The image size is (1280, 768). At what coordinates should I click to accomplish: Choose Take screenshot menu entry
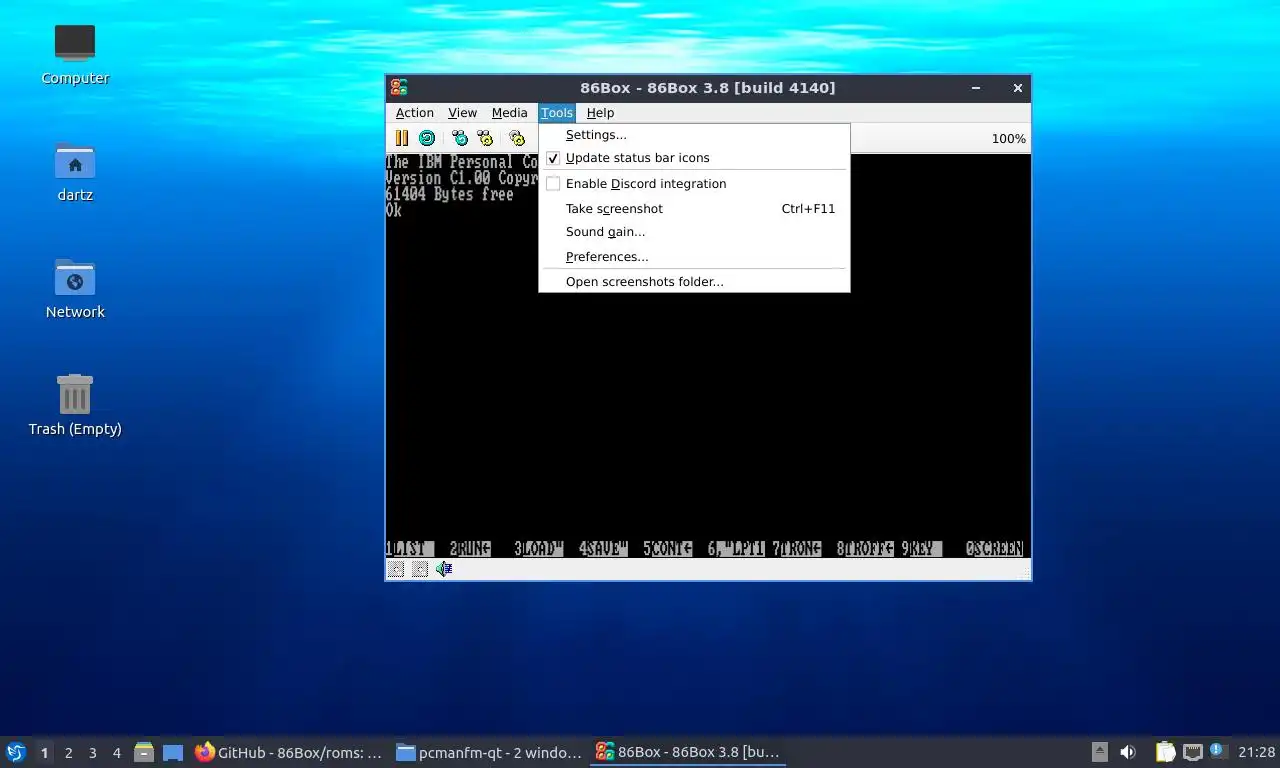(x=694, y=209)
